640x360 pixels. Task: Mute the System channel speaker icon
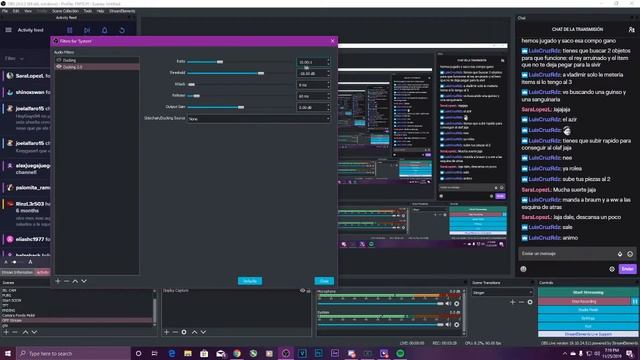[448, 324]
